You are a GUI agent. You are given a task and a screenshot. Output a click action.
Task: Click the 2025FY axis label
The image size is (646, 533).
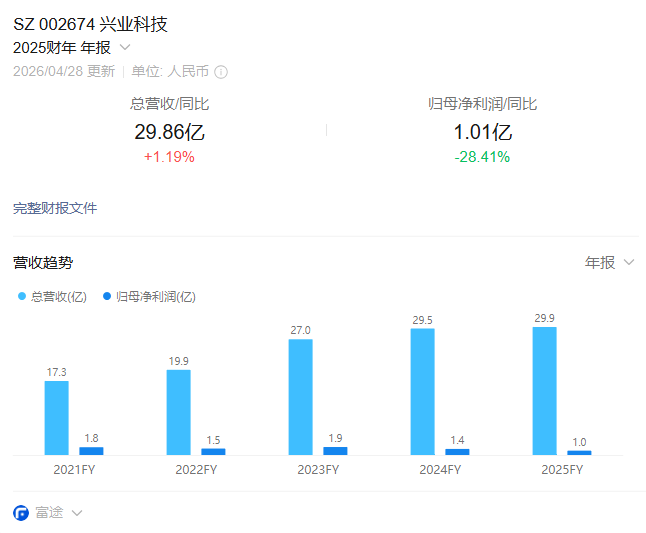tap(562, 470)
